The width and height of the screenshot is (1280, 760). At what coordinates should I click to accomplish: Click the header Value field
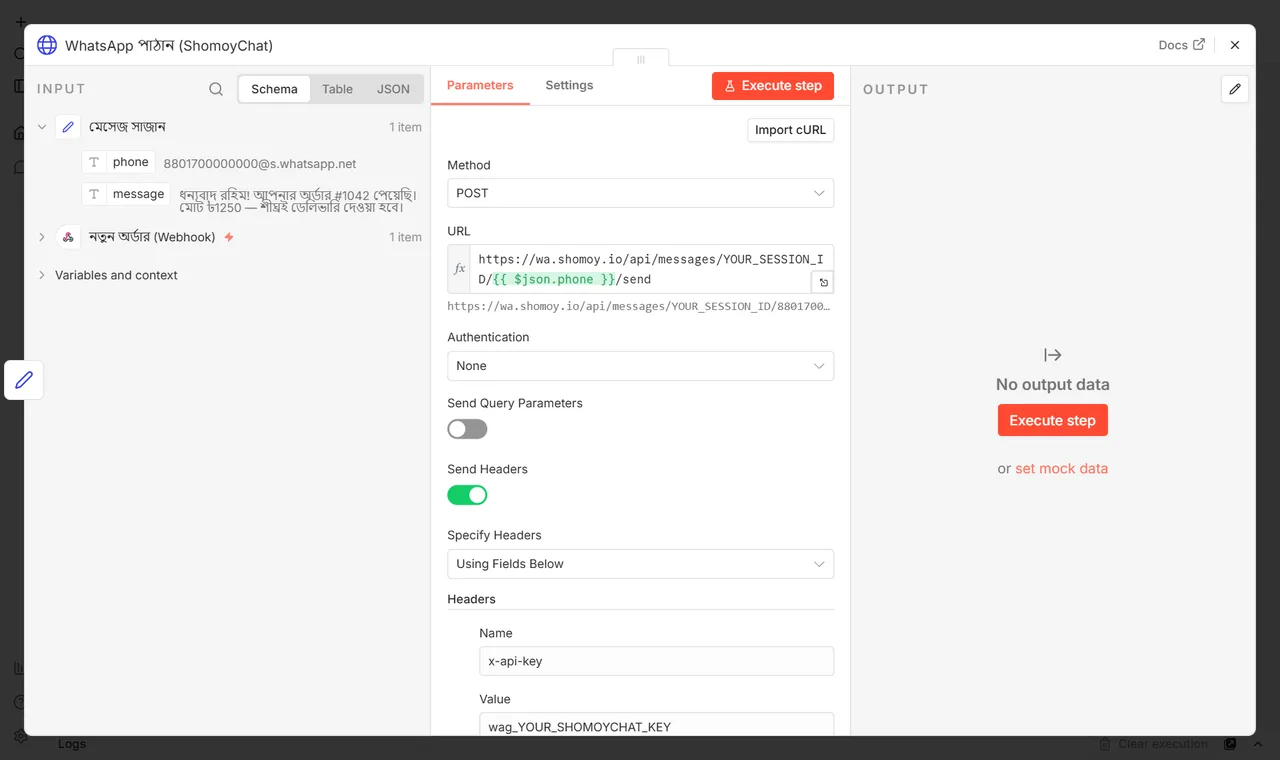pyautogui.click(x=656, y=726)
